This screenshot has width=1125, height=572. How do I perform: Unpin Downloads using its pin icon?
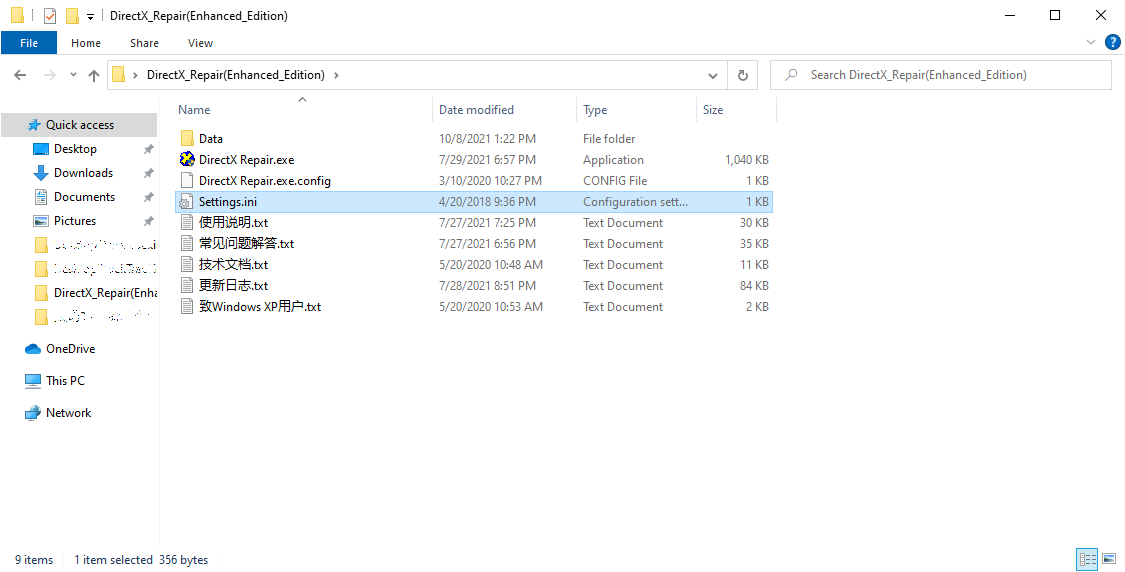pyautogui.click(x=149, y=173)
